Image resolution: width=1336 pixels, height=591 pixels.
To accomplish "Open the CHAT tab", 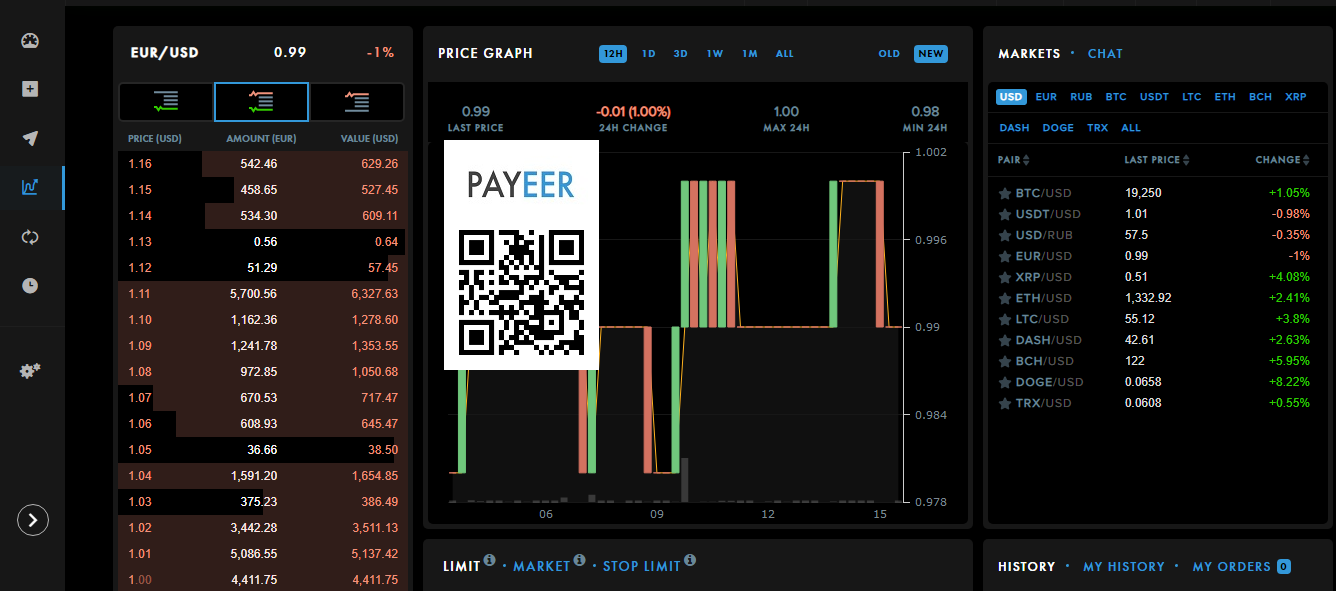I will tap(1105, 54).
